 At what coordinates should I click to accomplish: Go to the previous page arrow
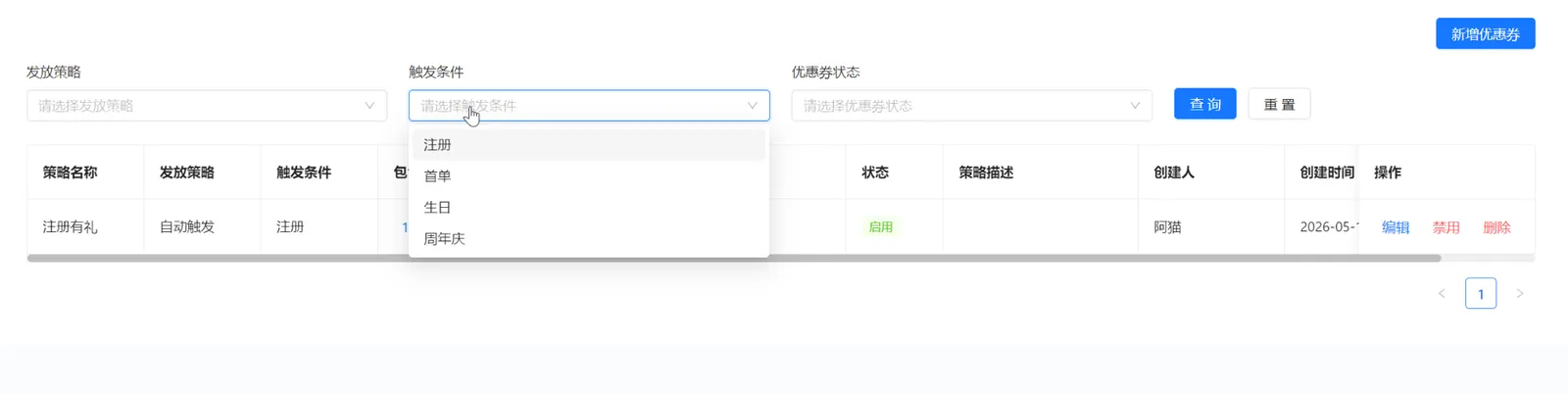coord(1442,293)
